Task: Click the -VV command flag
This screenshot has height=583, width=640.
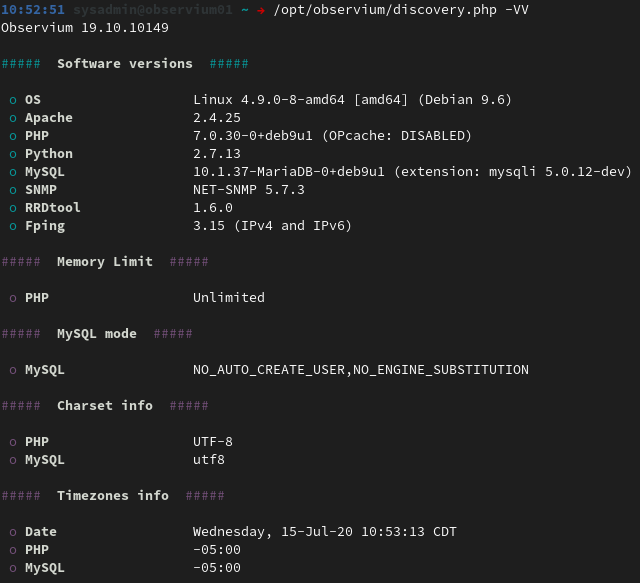Action: [517, 9]
